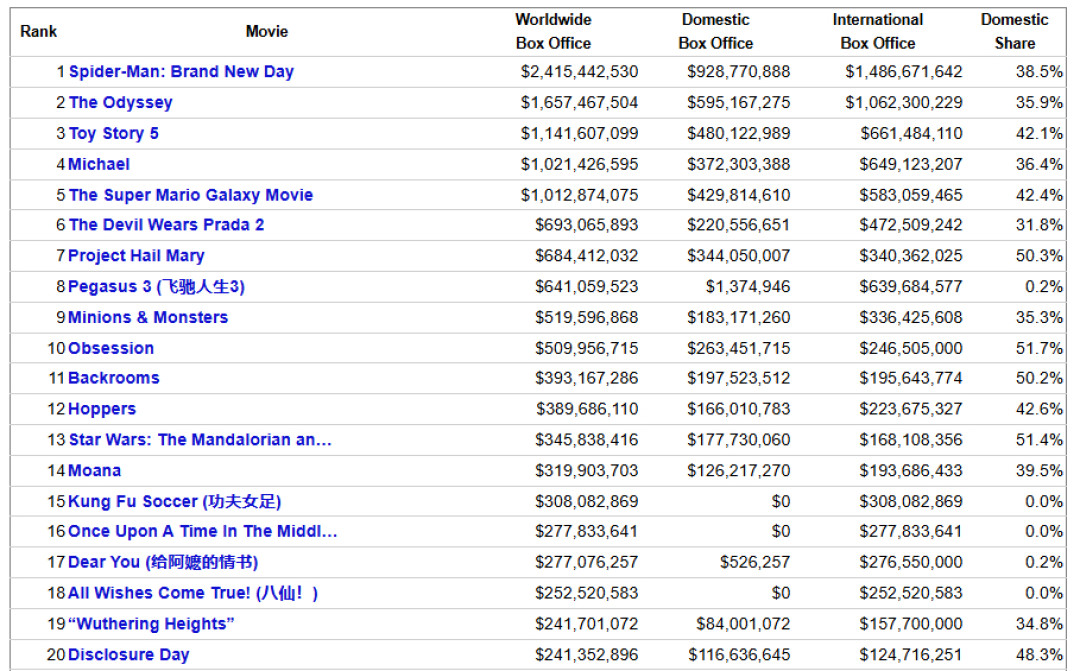Click the 48.3% domestic share cell

pos(1039,654)
